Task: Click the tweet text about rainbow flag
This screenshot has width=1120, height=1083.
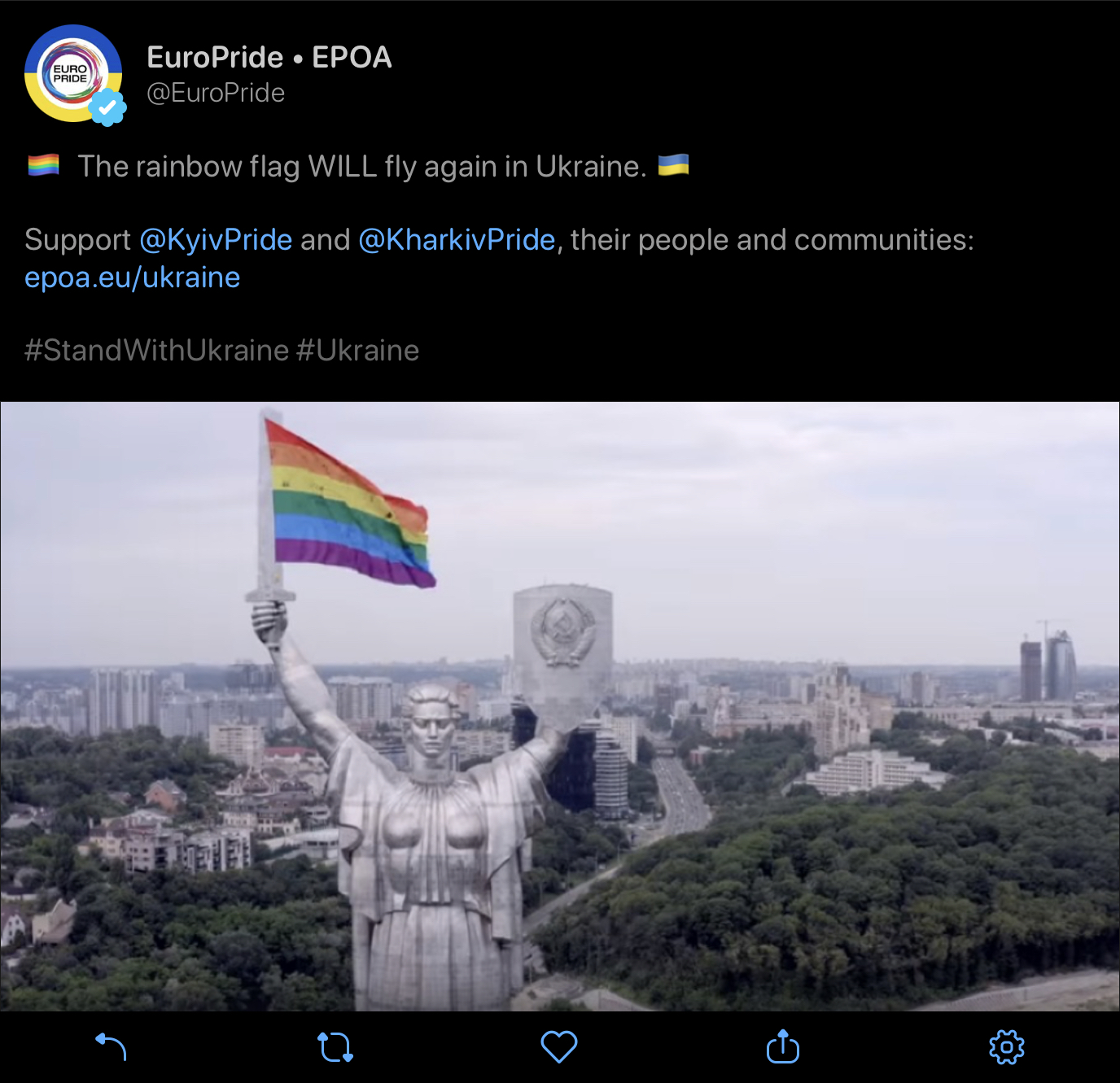Action: tap(362, 166)
